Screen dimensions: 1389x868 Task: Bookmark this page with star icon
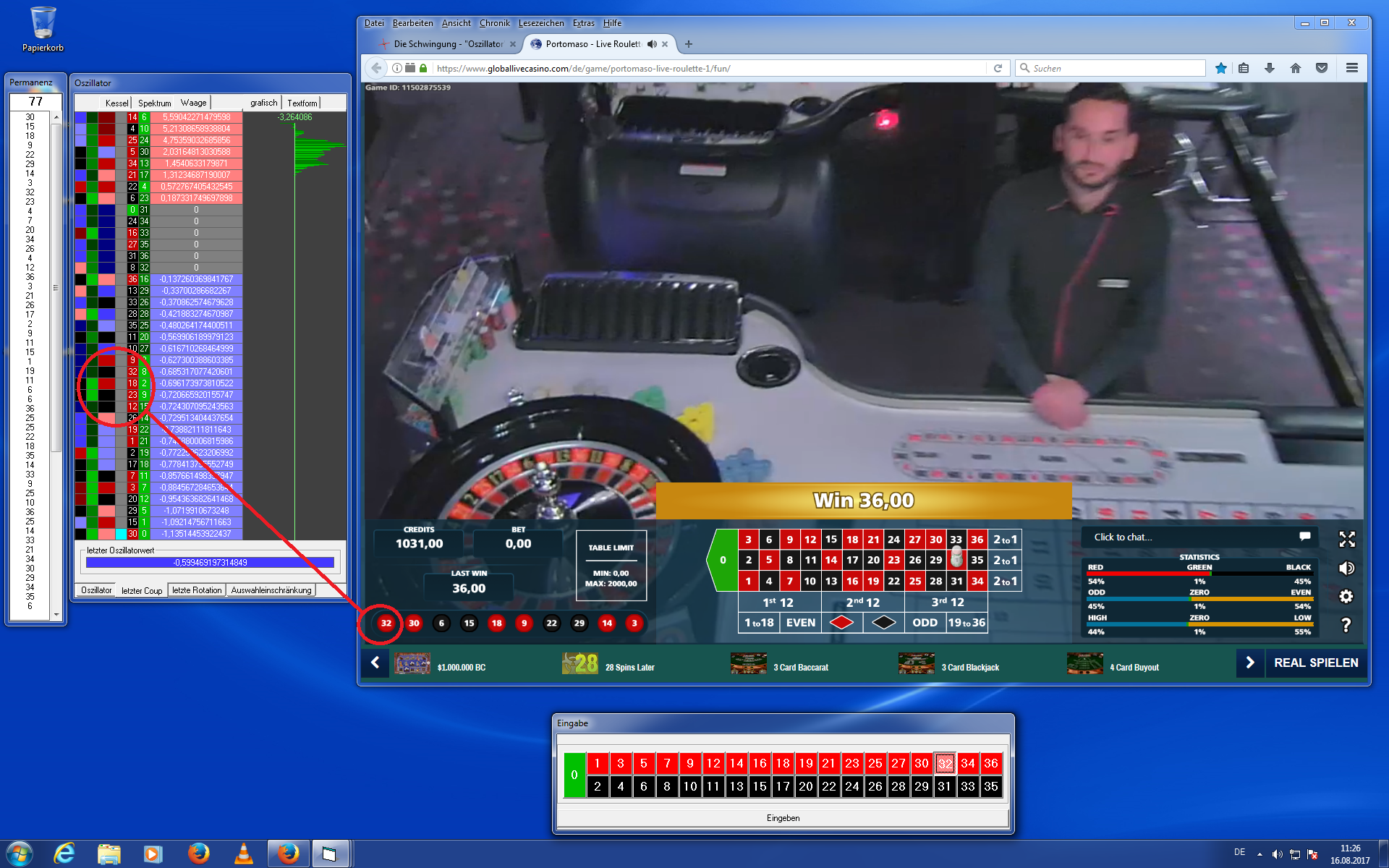coord(1221,68)
